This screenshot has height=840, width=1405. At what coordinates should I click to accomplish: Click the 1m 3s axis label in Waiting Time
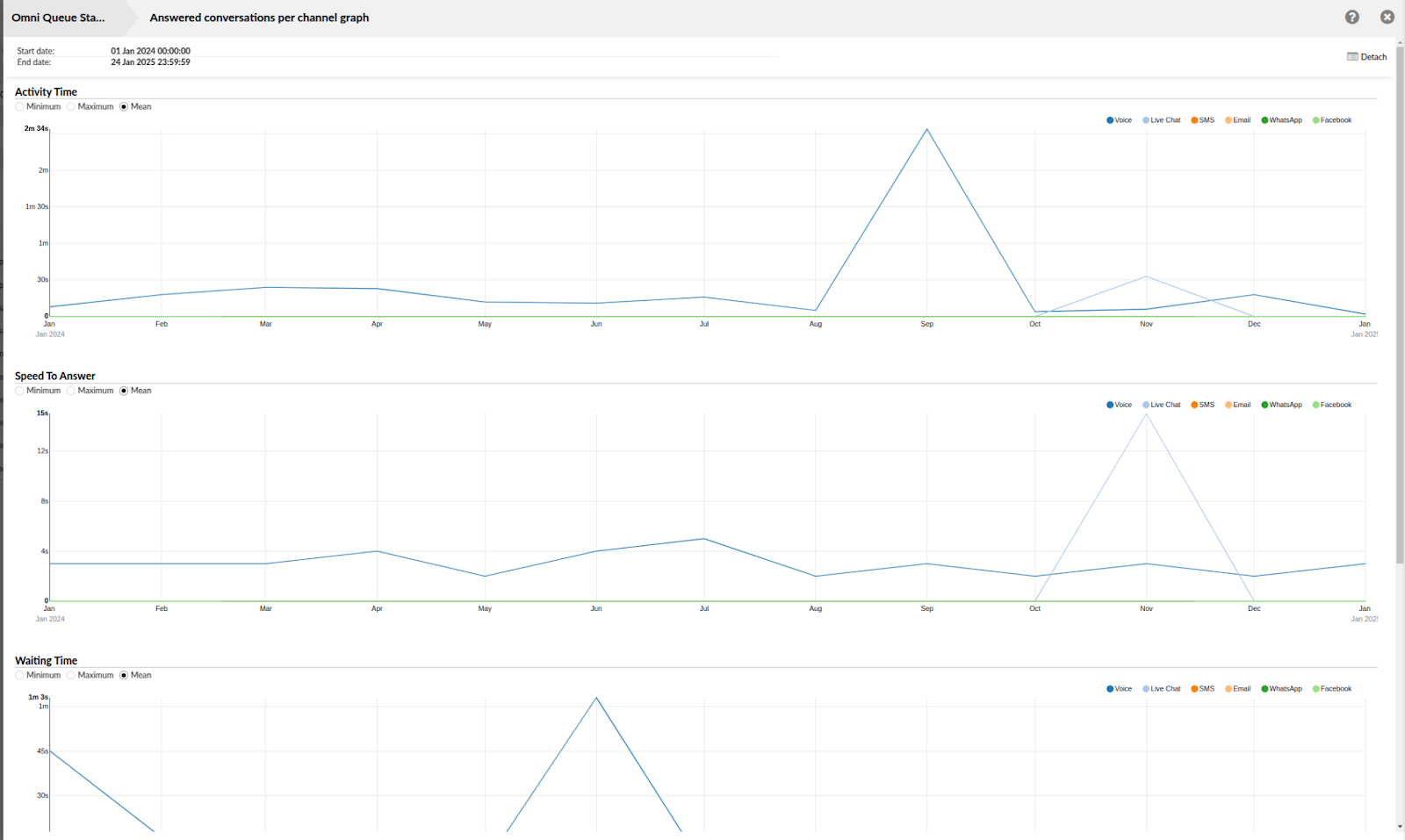click(38, 697)
